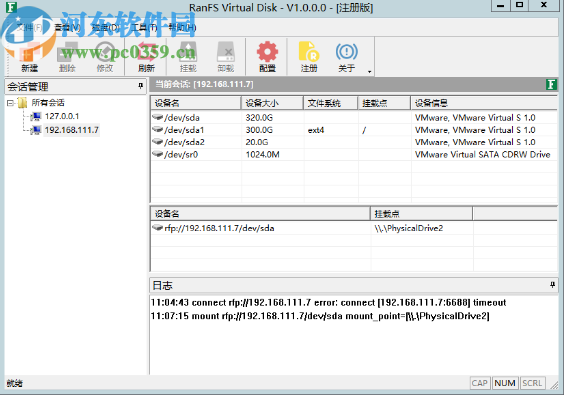Click the 300.0G size cell

[259, 130]
